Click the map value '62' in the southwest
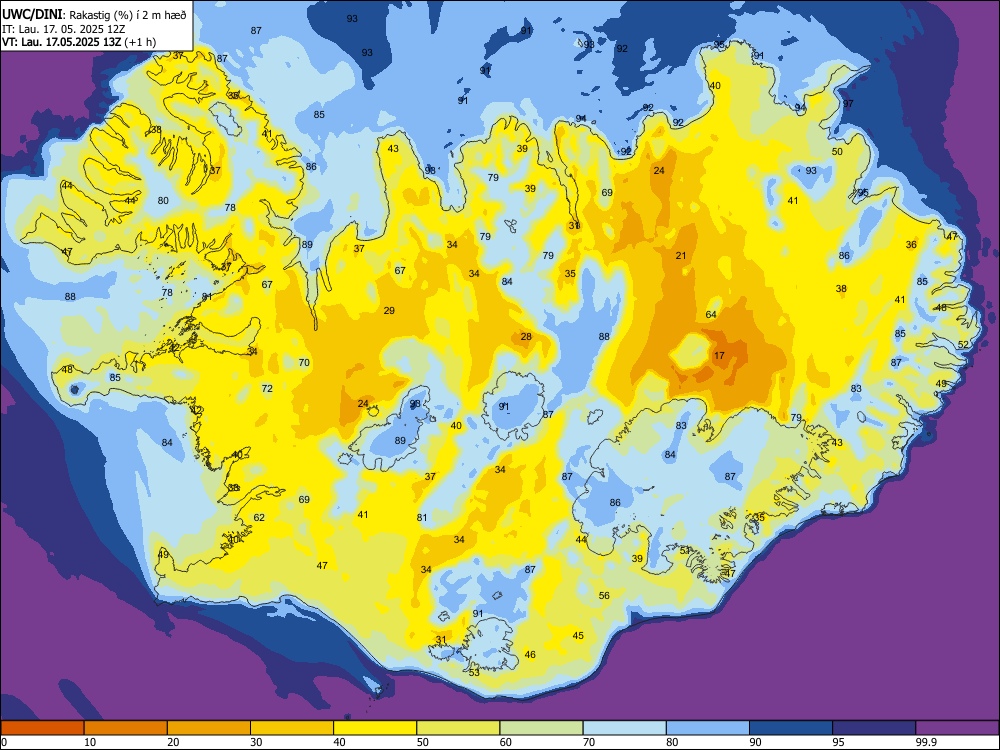This screenshot has height=750, width=1000. click(x=260, y=517)
